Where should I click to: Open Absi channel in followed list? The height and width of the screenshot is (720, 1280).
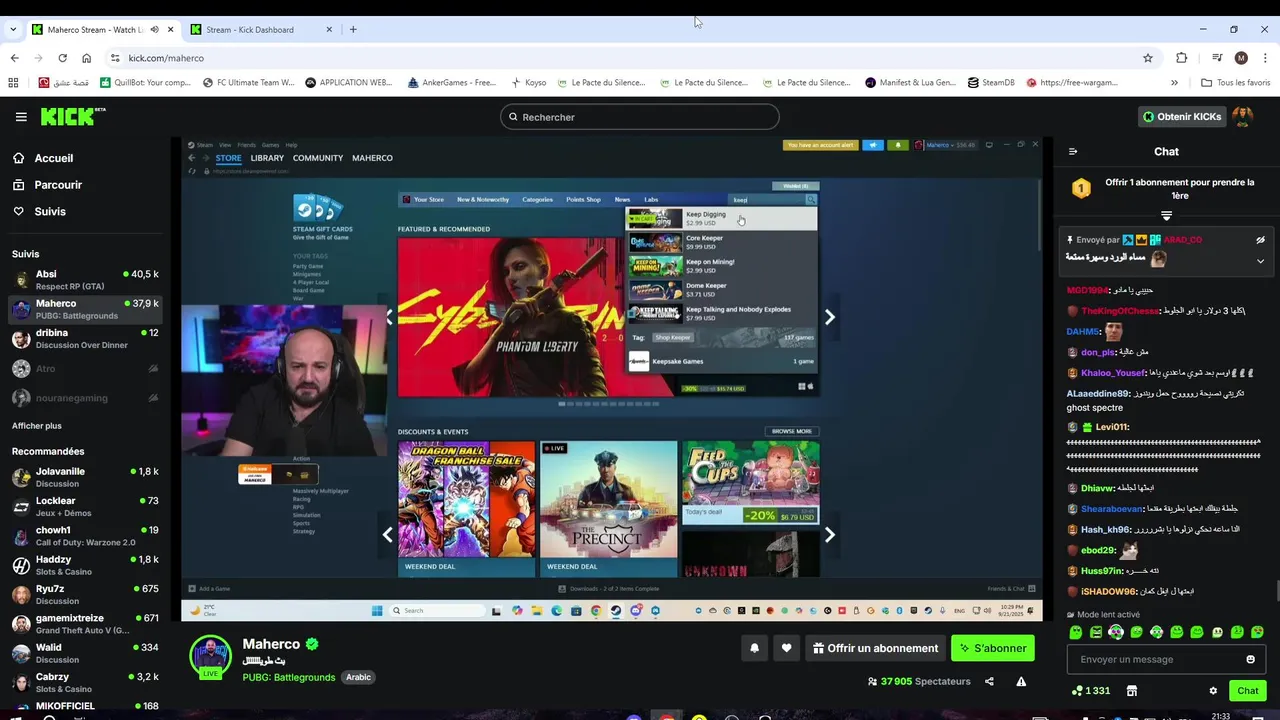85,280
